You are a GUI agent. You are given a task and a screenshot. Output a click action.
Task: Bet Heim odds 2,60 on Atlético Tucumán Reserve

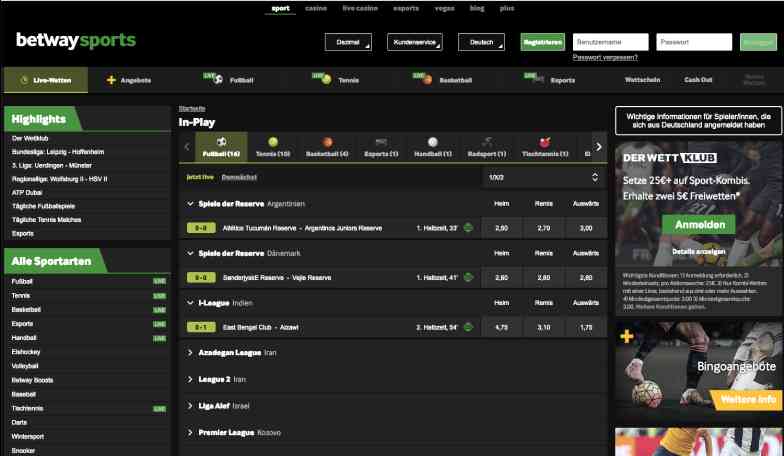click(502, 228)
